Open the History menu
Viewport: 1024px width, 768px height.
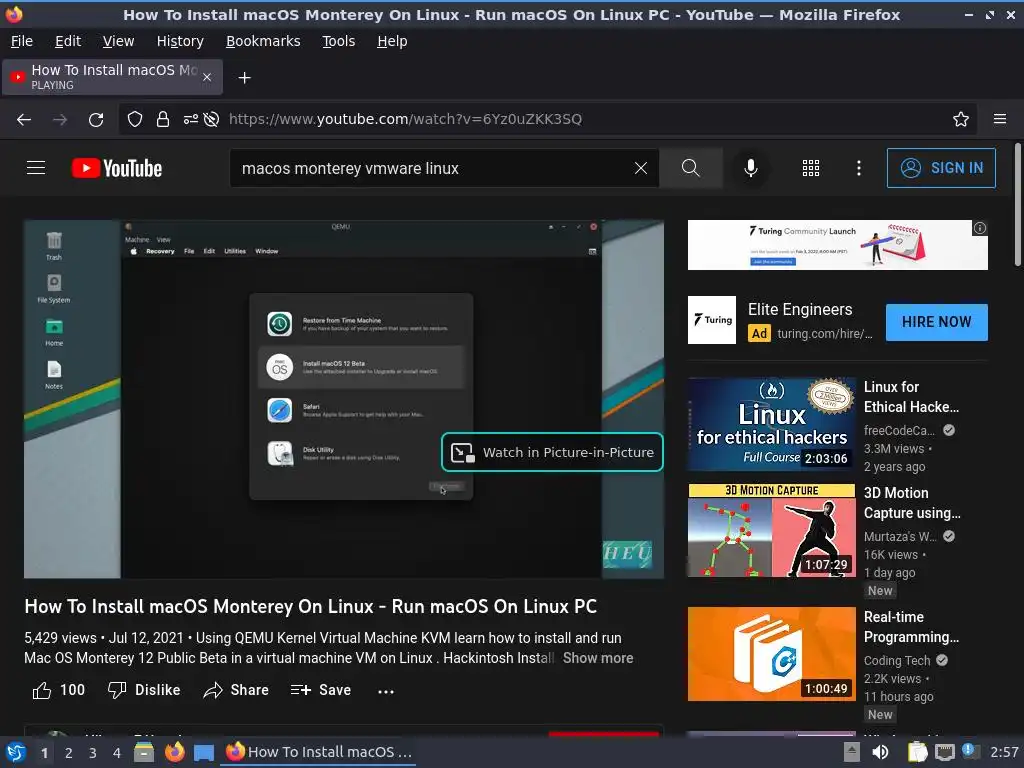coord(180,41)
